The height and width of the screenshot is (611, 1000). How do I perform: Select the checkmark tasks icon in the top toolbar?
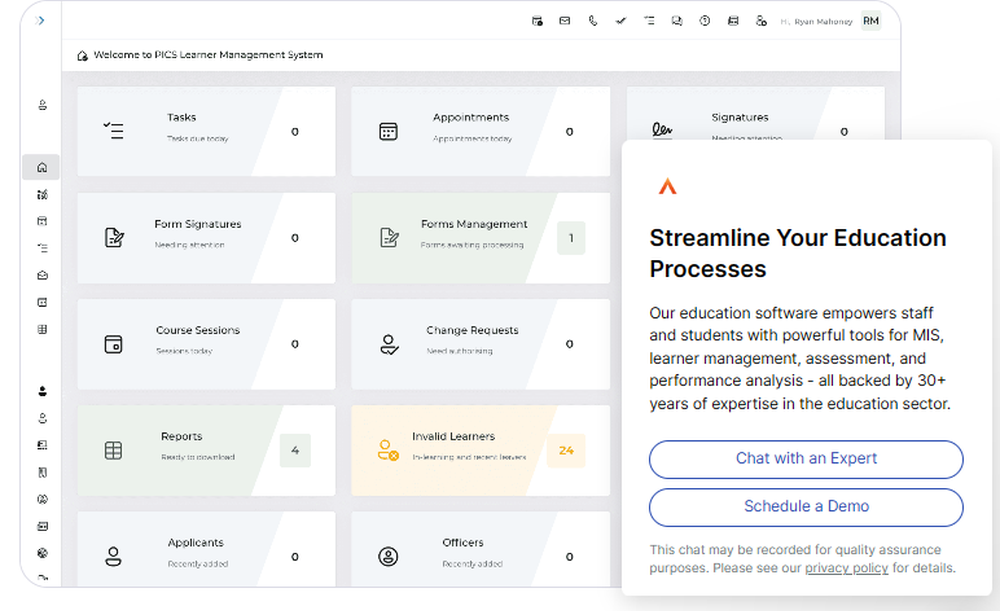click(620, 20)
